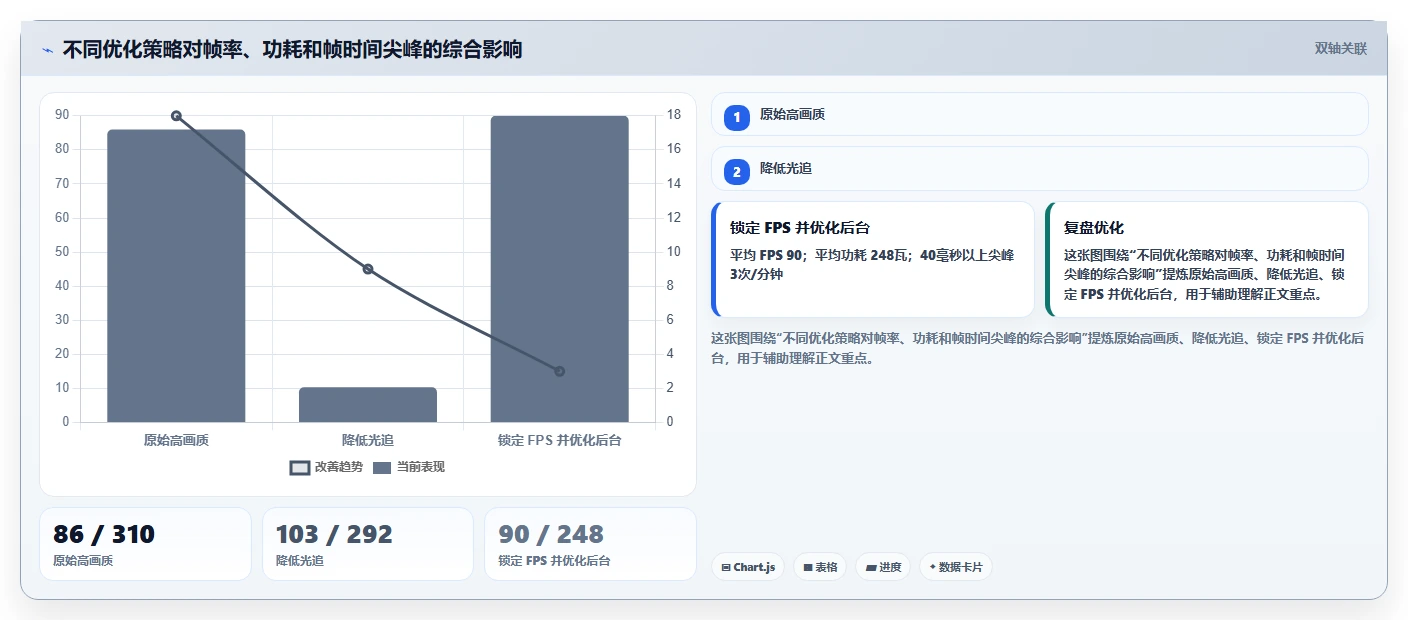Click the 90 / 248 stat card

coord(590,544)
